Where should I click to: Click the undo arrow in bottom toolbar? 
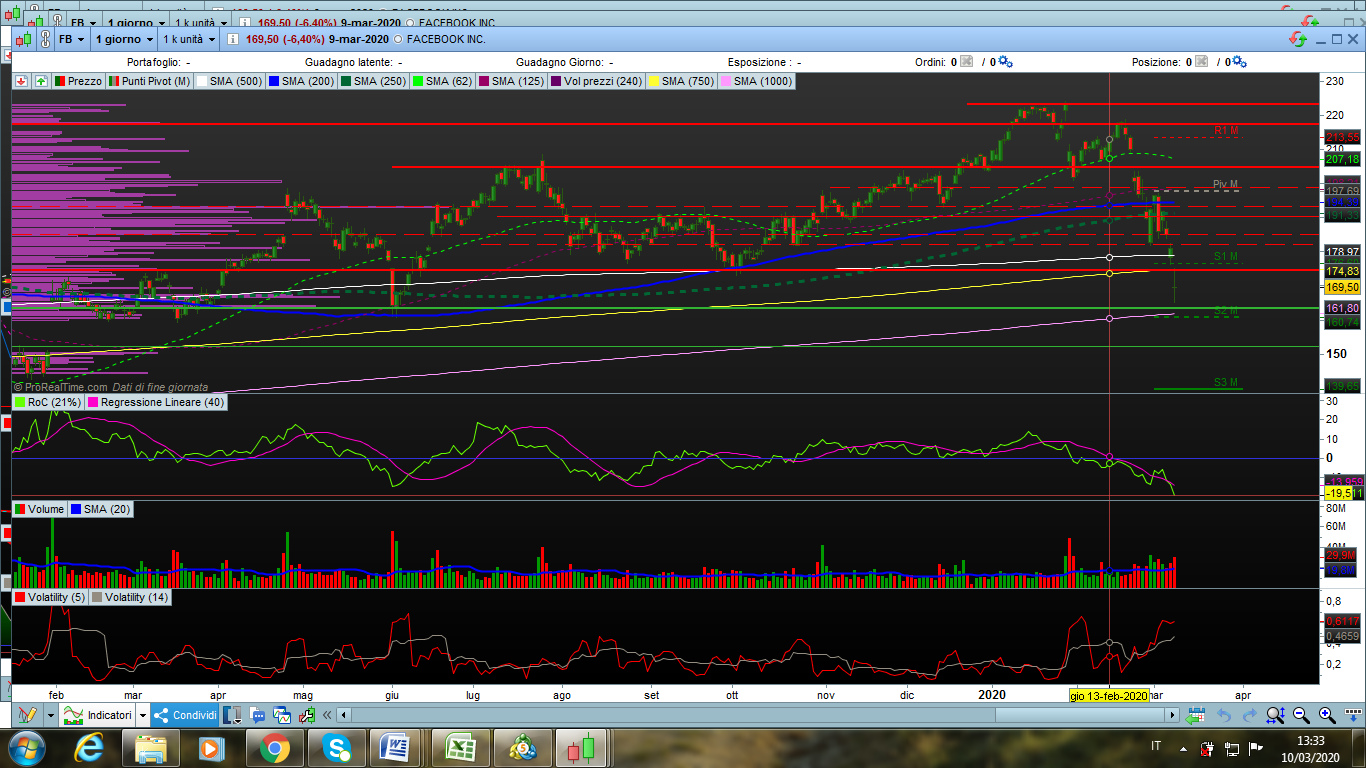coord(1223,715)
